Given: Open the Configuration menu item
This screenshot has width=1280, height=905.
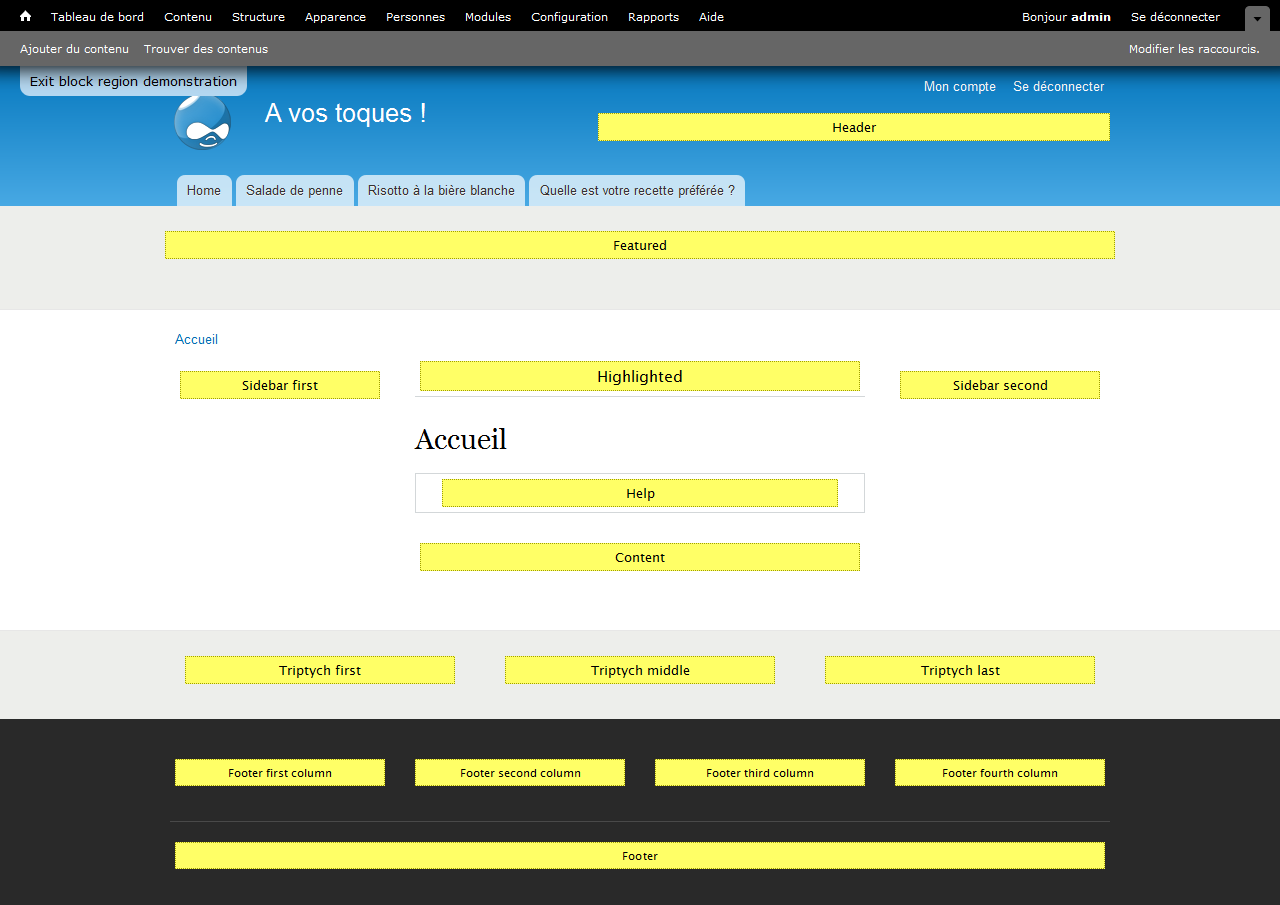Looking at the screenshot, I should point(569,17).
